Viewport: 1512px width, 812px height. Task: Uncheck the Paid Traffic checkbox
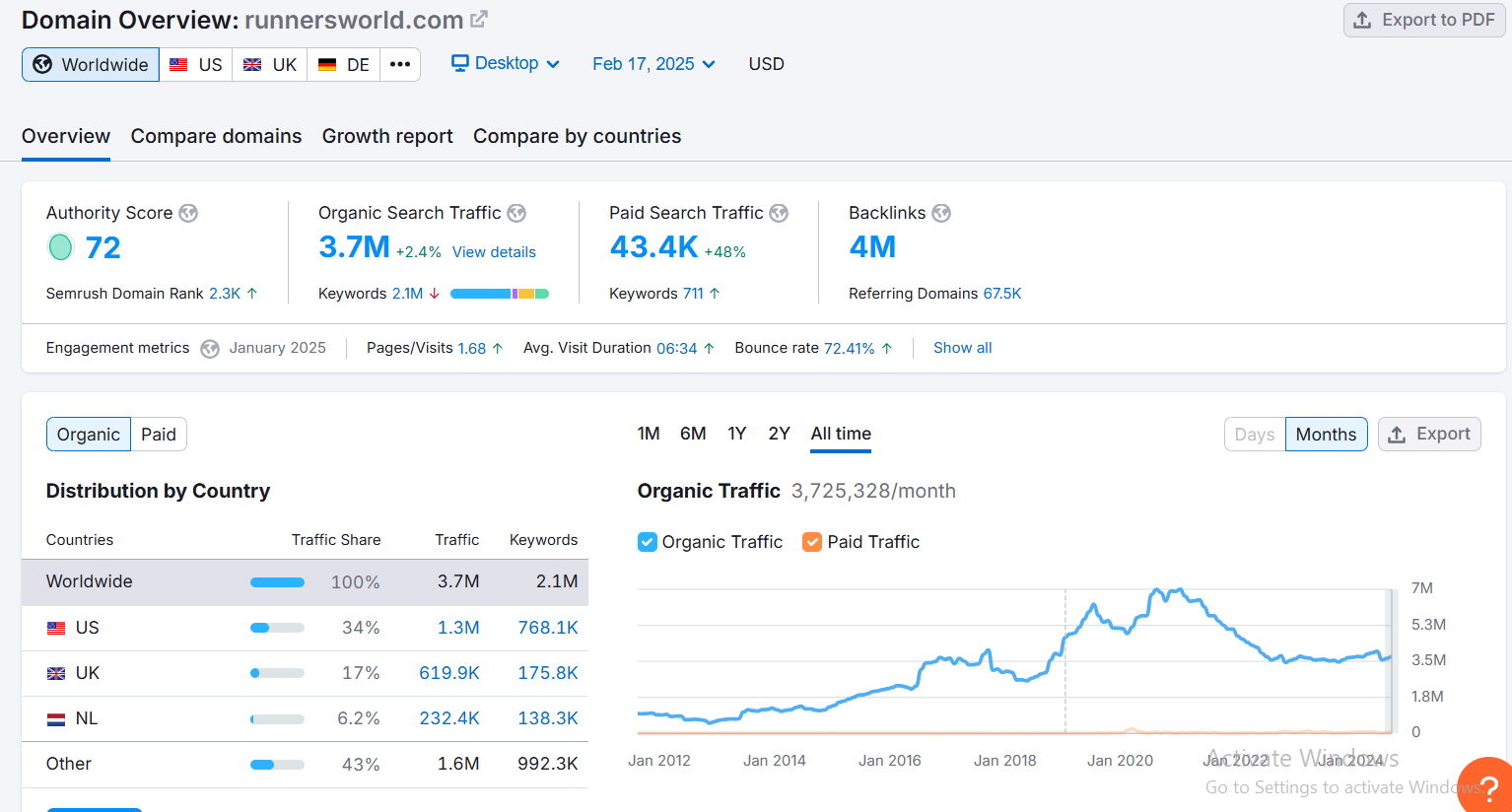click(x=812, y=542)
